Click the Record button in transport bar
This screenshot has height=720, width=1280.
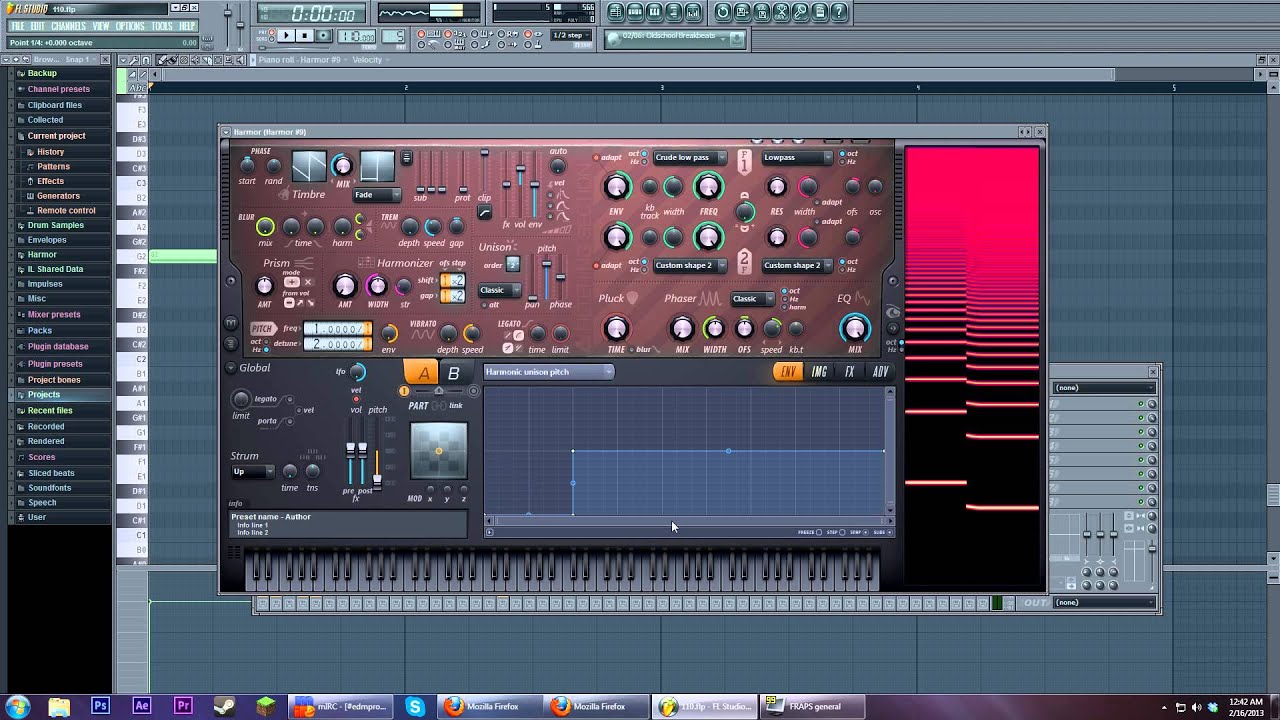pos(322,36)
